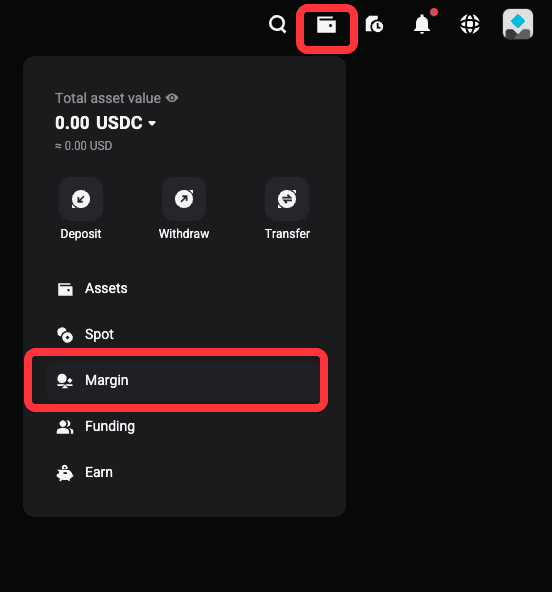This screenshot has height=592, width=552.
Task: Click the Withdraw icon button
Action: tap(184, 199)
